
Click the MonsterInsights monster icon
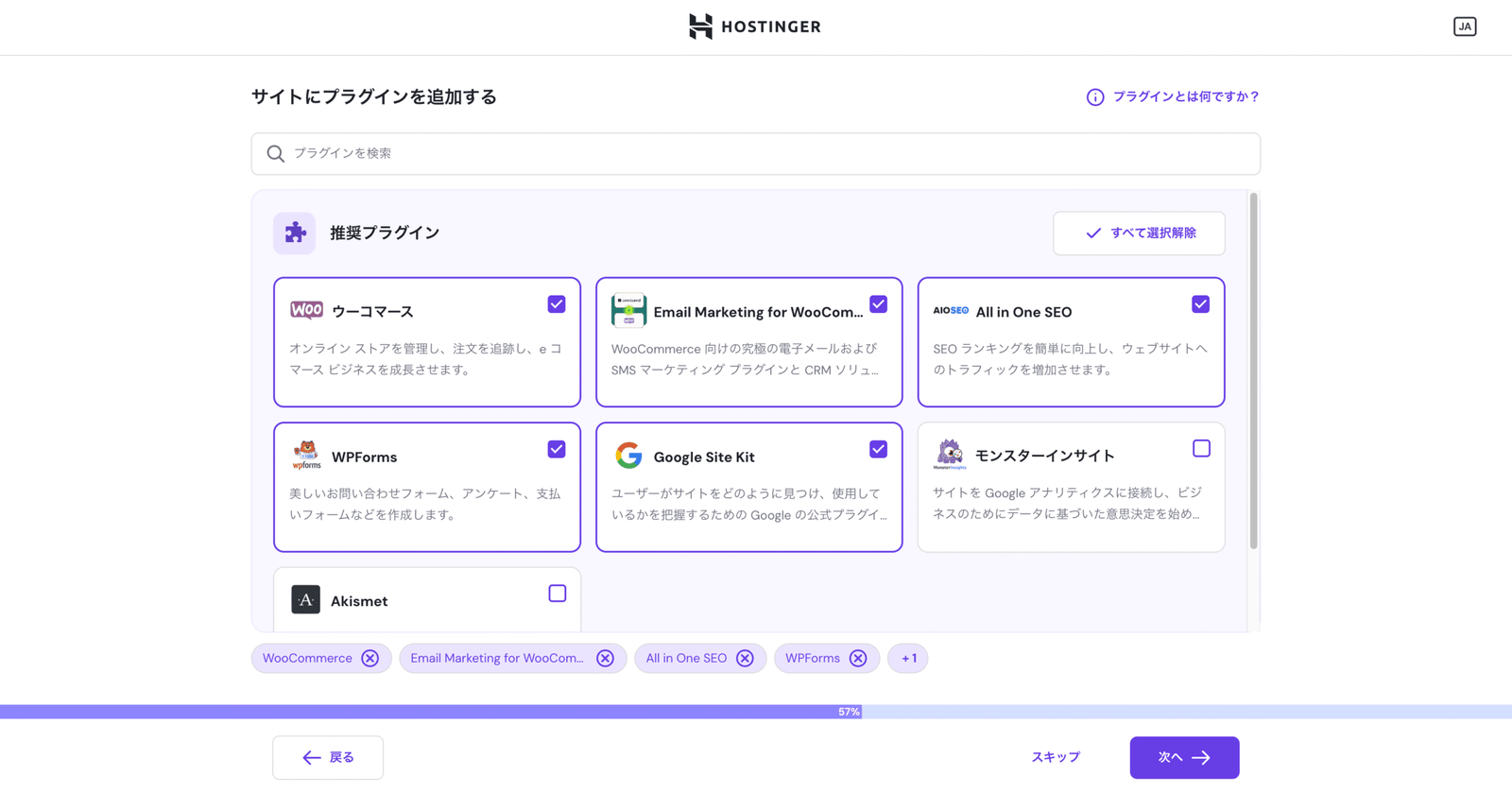click(950, 455)
